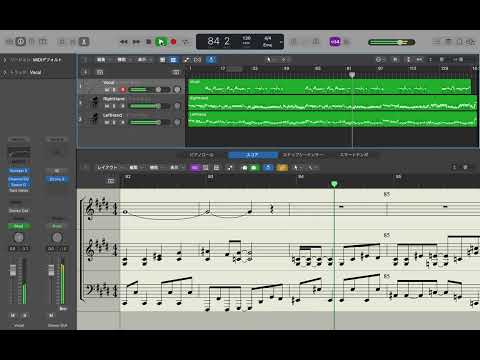Expand the Region MIDI defaults disclosure triangle
Viewport: 480px width, 360px height.
pos(5,60)
